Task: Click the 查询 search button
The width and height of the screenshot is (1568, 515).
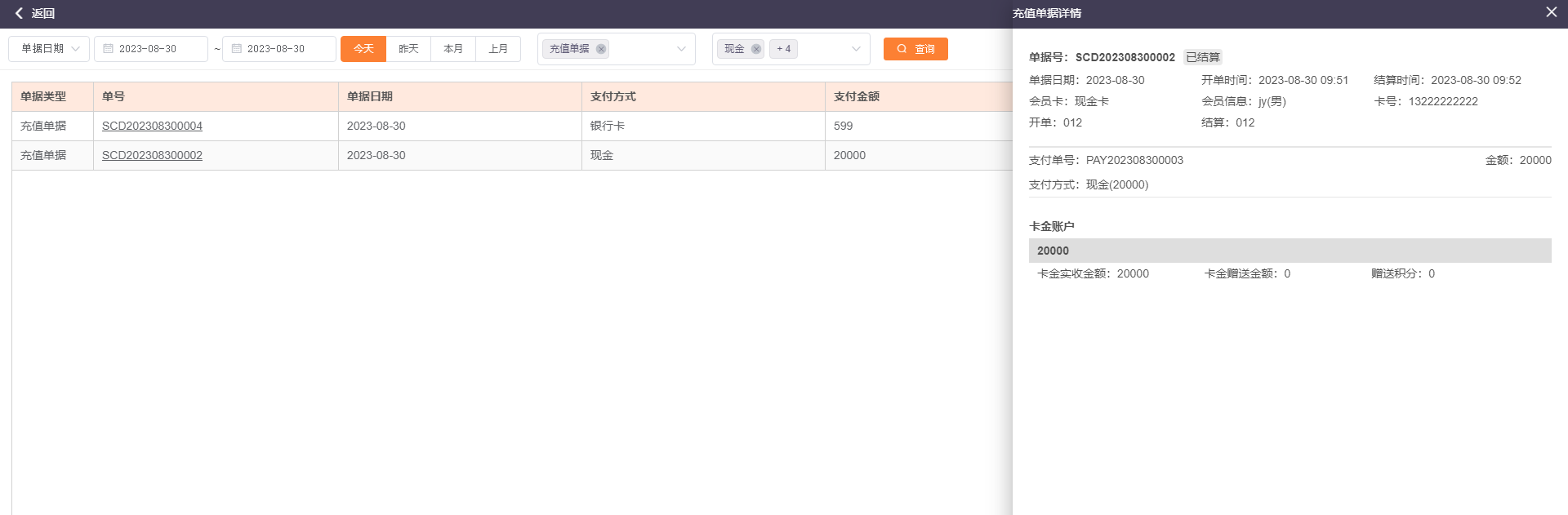Action: [x=915, y=49]
